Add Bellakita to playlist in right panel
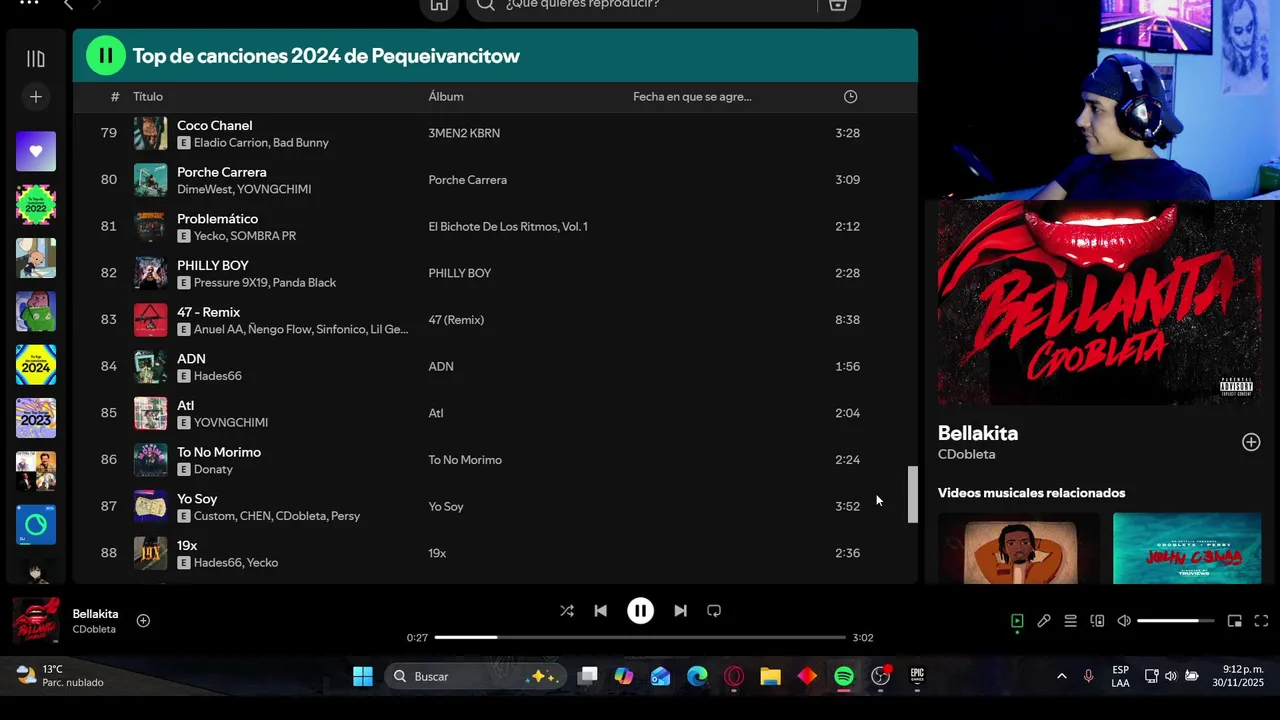 click(x=1251, y=442)
